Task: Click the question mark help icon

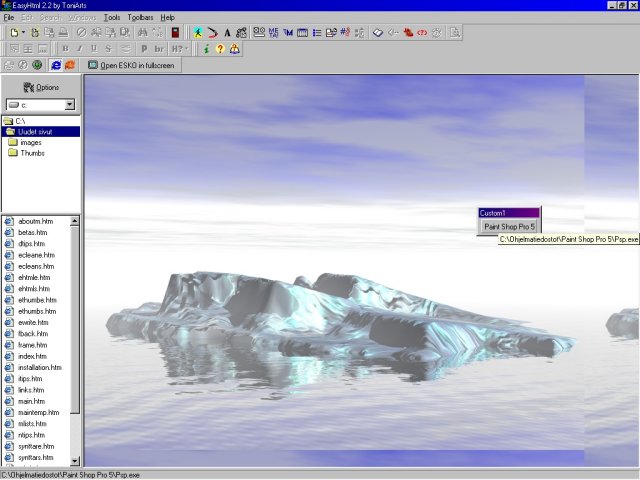Action: (220, 48)
